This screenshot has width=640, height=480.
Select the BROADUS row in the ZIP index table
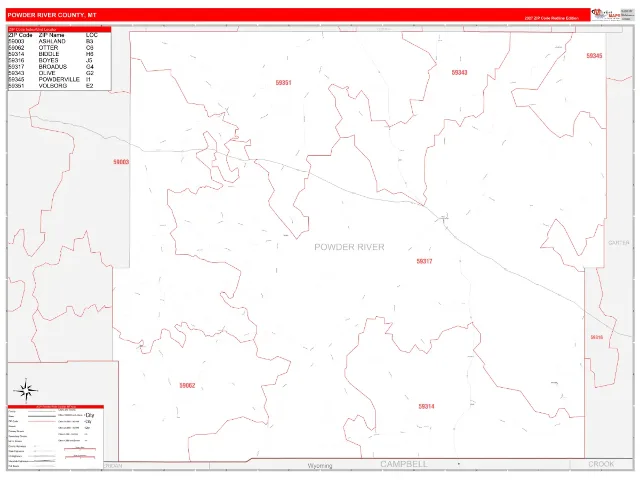[x=51, y=67]
